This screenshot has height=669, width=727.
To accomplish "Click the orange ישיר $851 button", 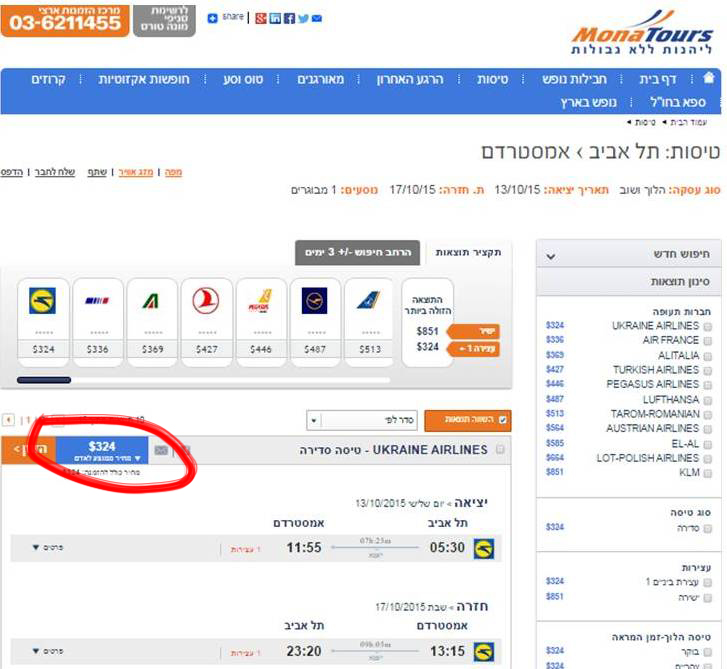I will click(x=472, y=331).
